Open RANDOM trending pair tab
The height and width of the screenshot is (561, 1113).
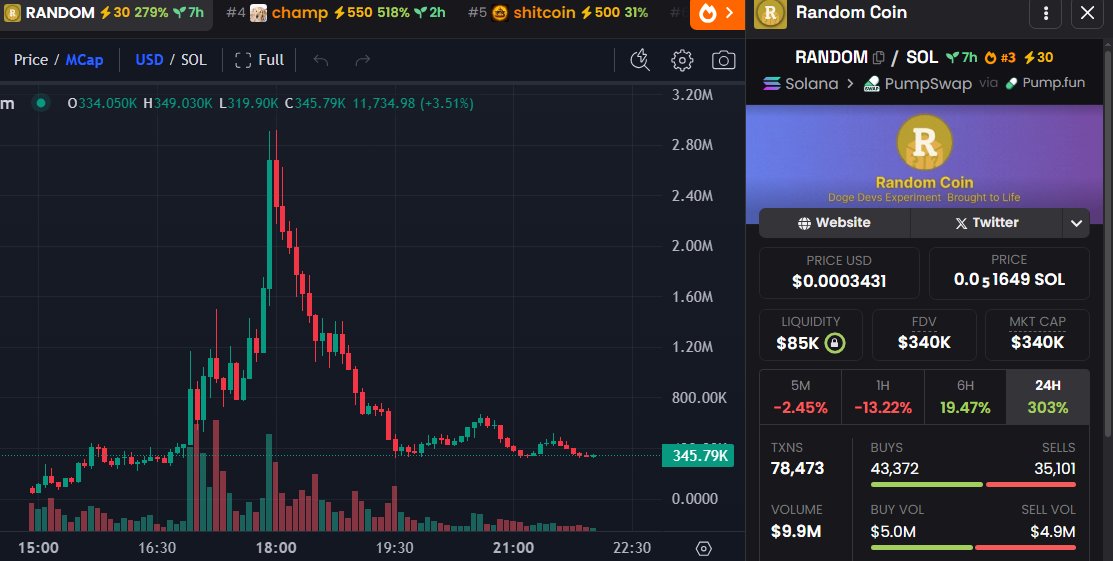pyautogui.click(x=104, y=13)
